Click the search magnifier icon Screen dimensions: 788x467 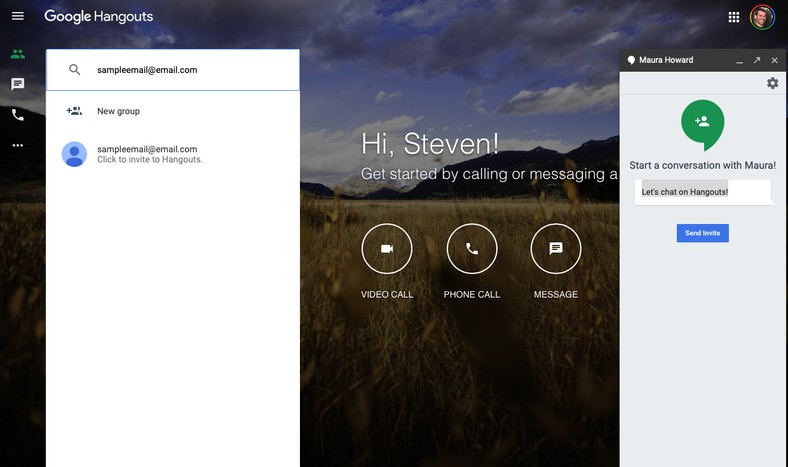(x=74, y=70)
